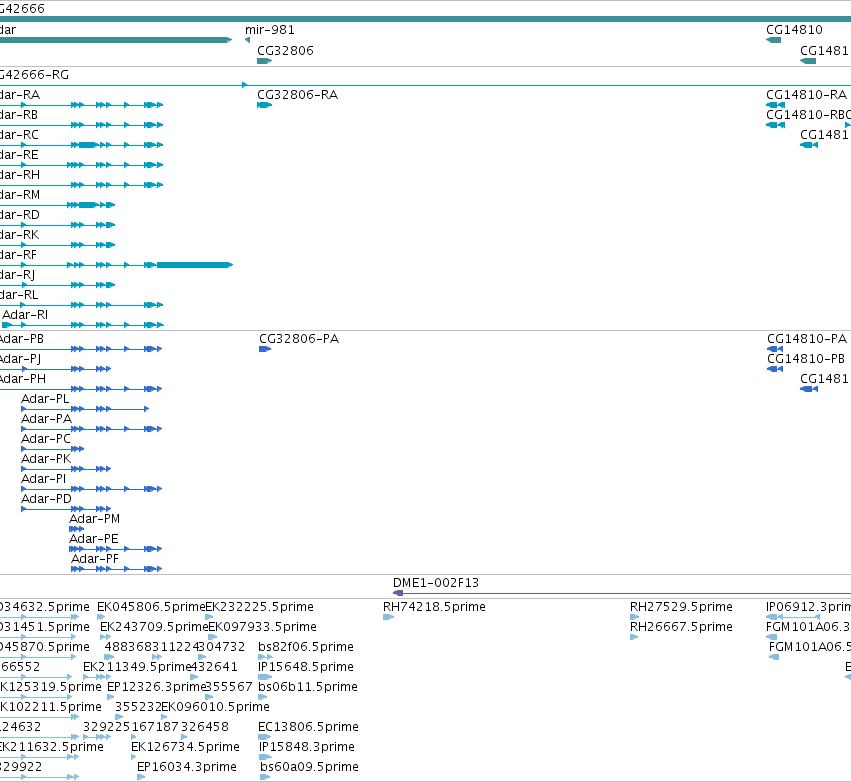Click the RH74218.5prime EST label
The height and width of the screenshot is (782, 851).
pyautogui.click(x=434, y=607)
